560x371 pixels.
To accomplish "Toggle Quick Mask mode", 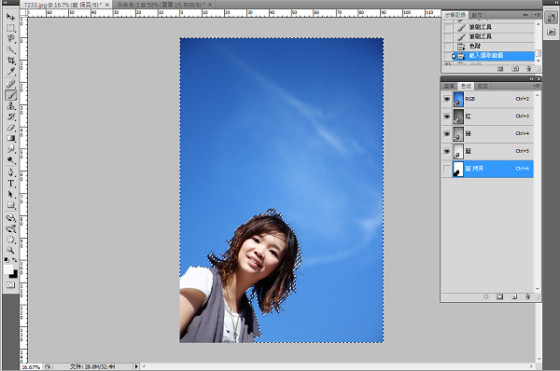I will 11,285.
